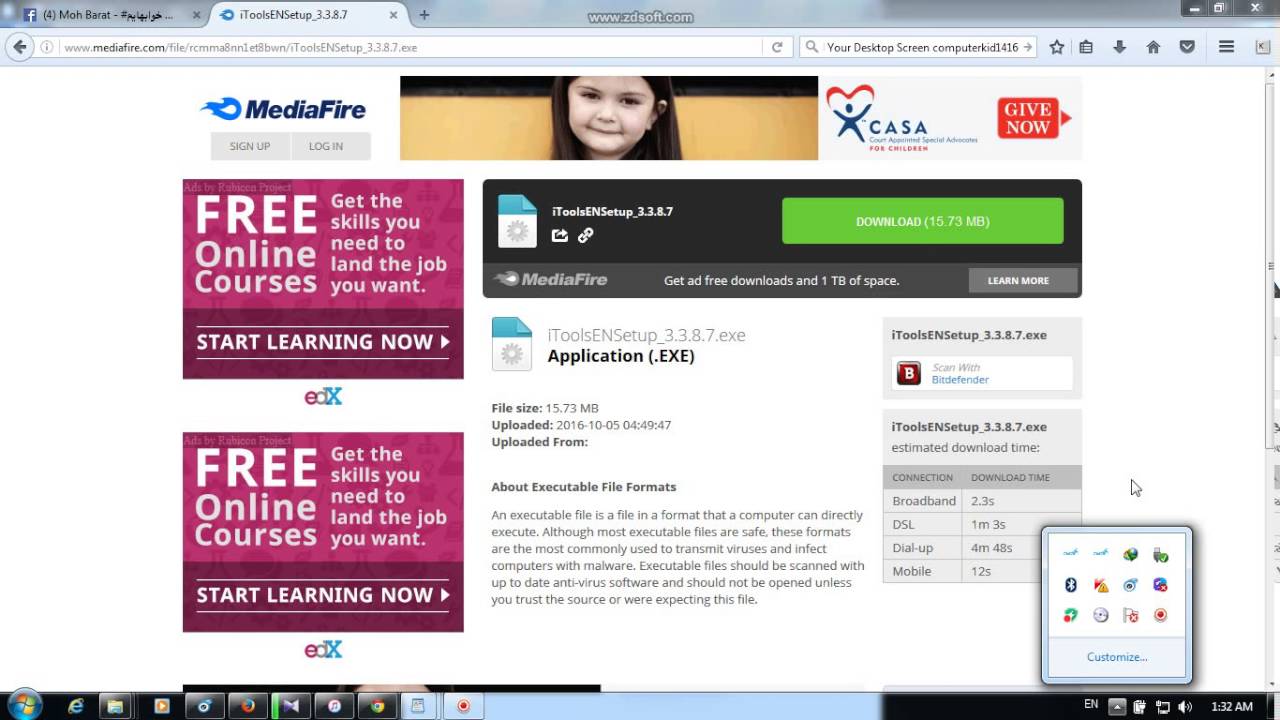Viewport: 1280px width, 720px height.
Task: Open a new tab with plus button
Action: (424, 15)
